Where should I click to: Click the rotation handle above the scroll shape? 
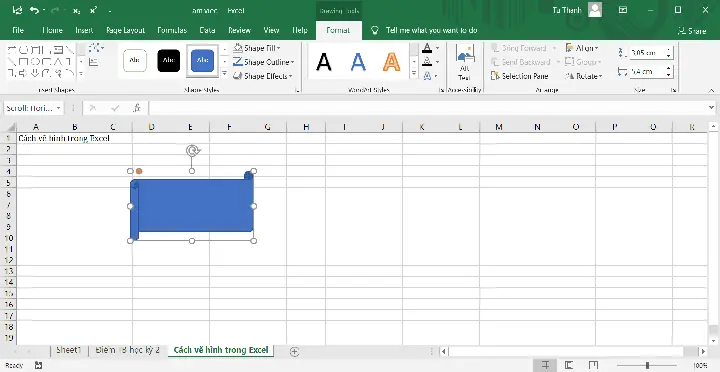point(193,151)
